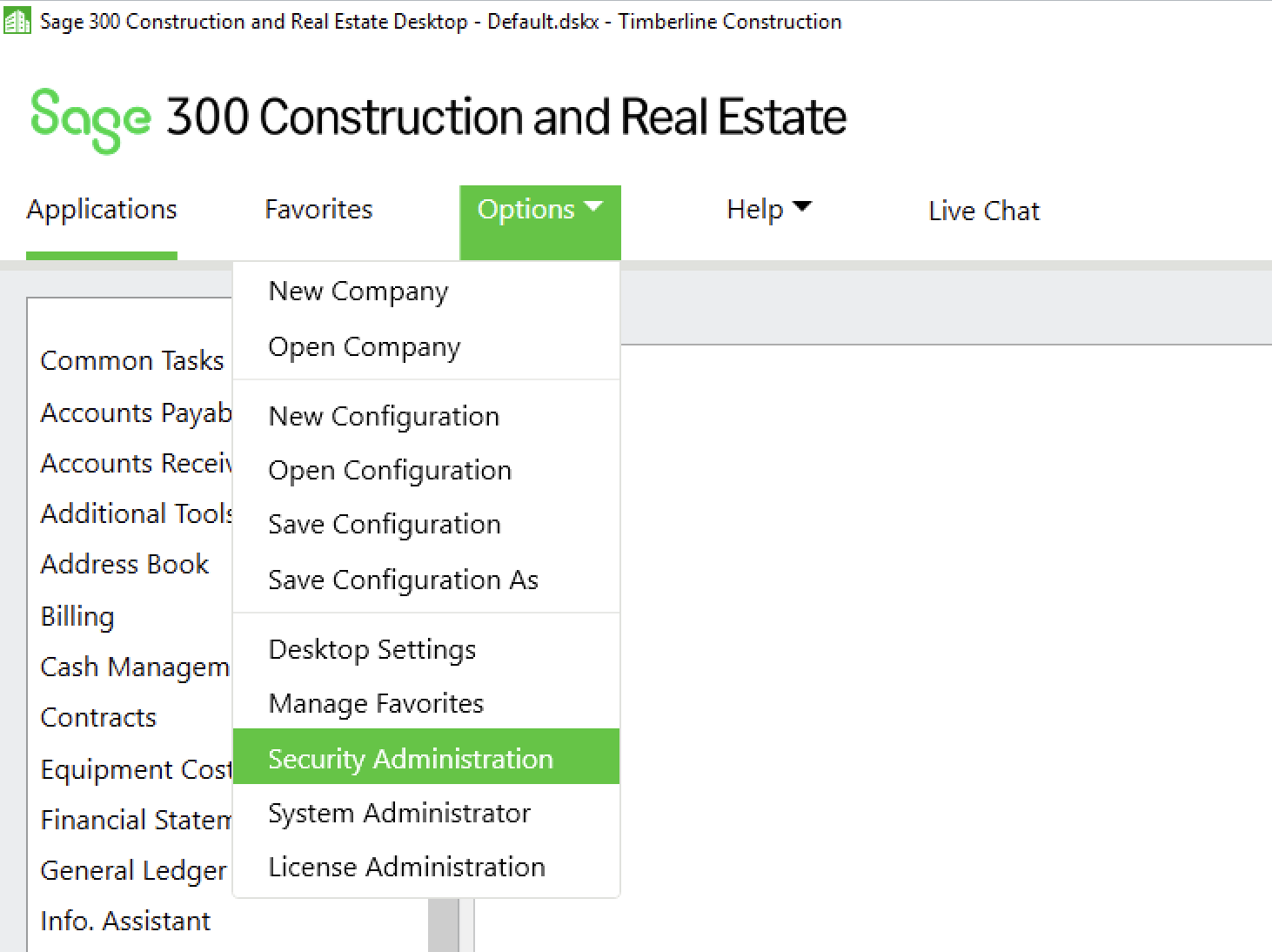Choose New Company from Options menu

(426, 292)
